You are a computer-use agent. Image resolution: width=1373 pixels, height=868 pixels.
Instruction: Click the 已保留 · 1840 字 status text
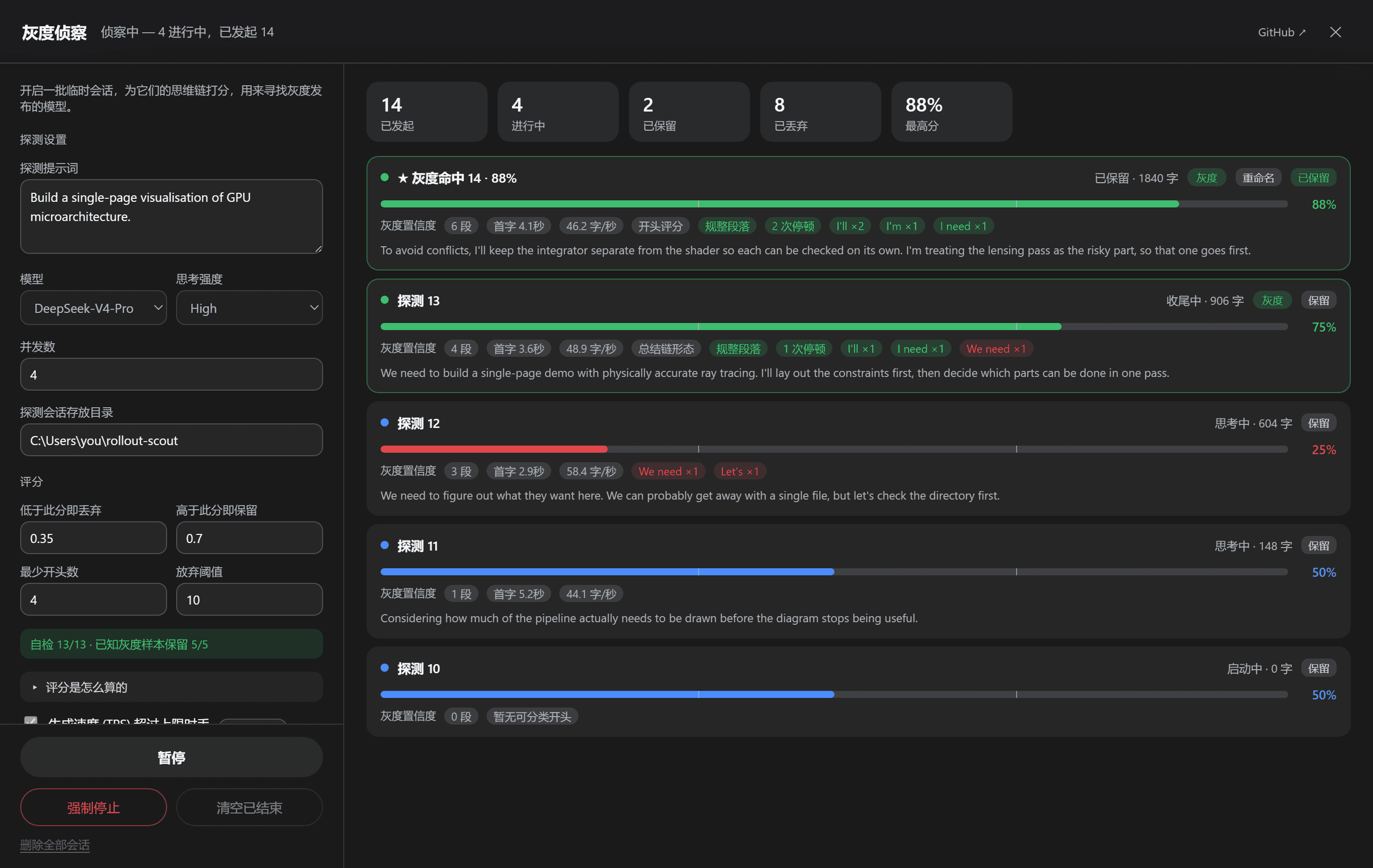click(1136, 178)
